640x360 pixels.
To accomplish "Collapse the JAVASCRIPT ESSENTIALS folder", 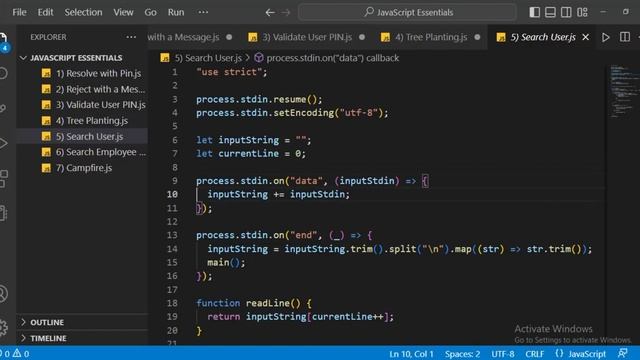I will click(76, 58).
